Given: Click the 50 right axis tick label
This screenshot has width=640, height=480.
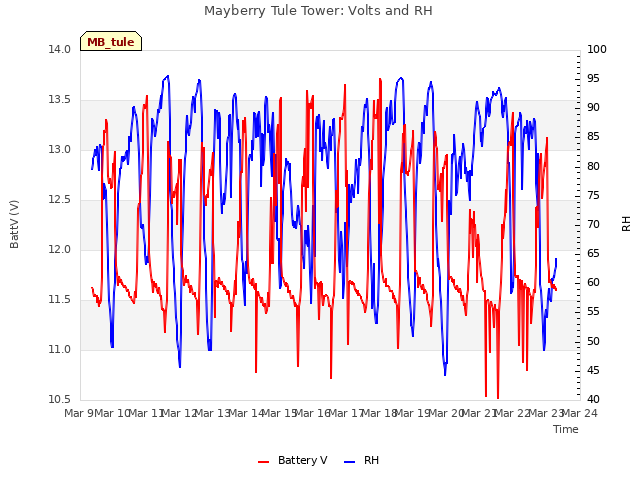Looking at the screenshot, I should tap(593, 341).
